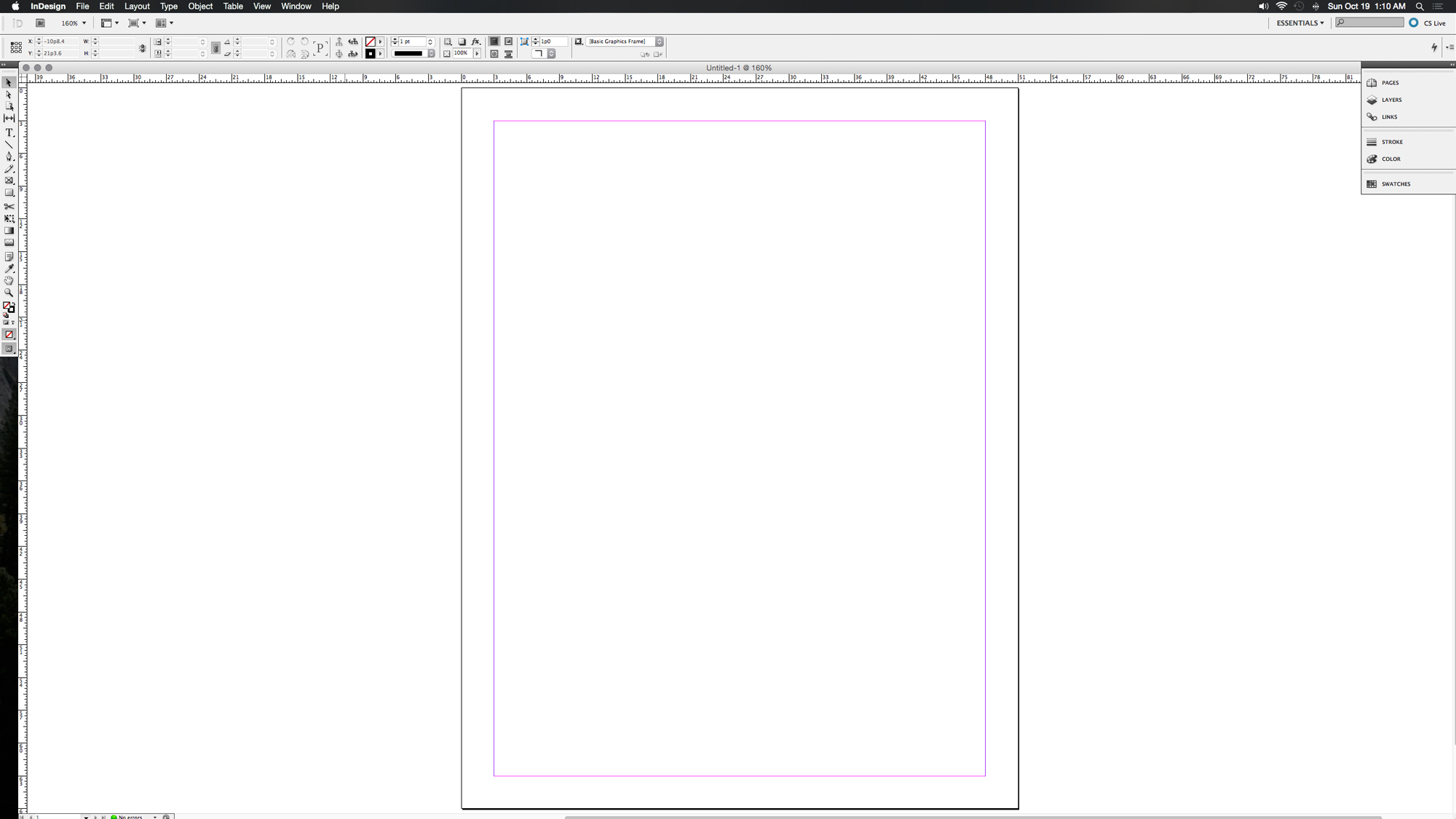Toggle constrain proportions for width and height
Viewport: 1456px width, 819px height.
point(143,48)
